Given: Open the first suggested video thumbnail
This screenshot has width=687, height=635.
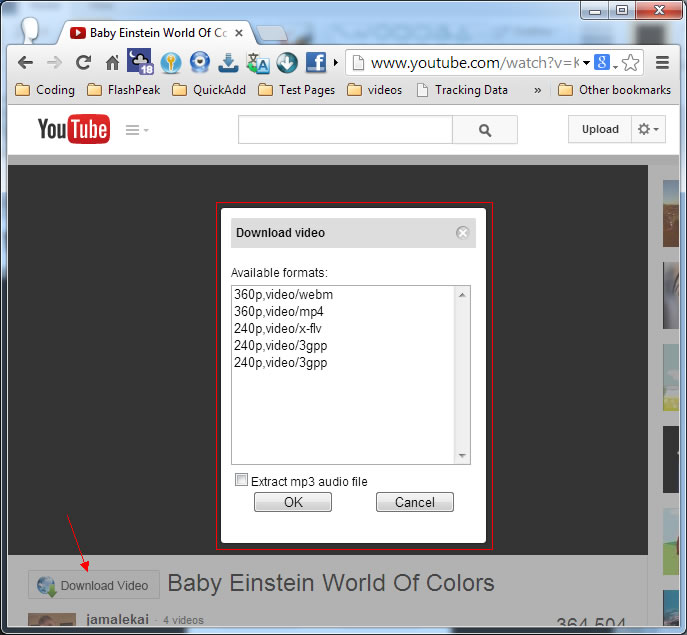Looking at the screenshot, I should point(671,213).
